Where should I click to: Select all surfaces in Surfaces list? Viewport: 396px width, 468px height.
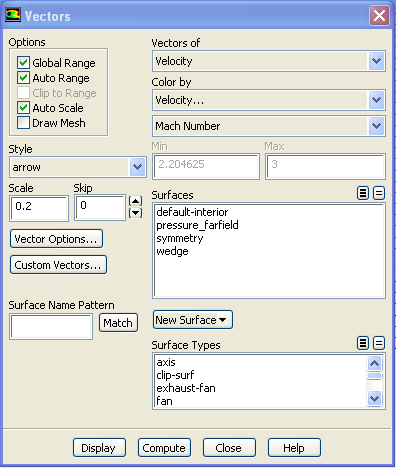tap(363, 193)
